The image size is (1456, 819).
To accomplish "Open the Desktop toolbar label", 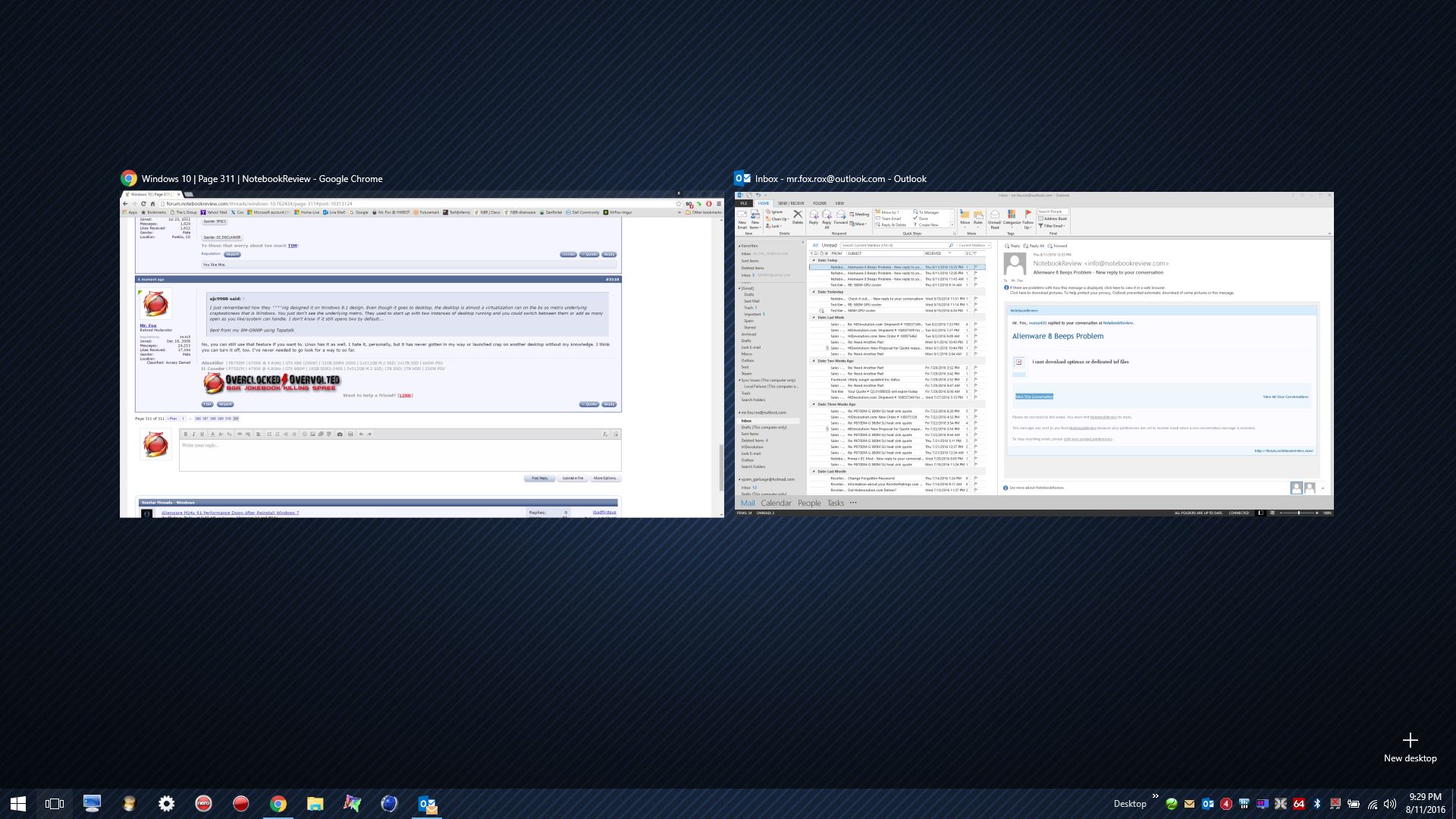I will click(x=1130, y=804).
